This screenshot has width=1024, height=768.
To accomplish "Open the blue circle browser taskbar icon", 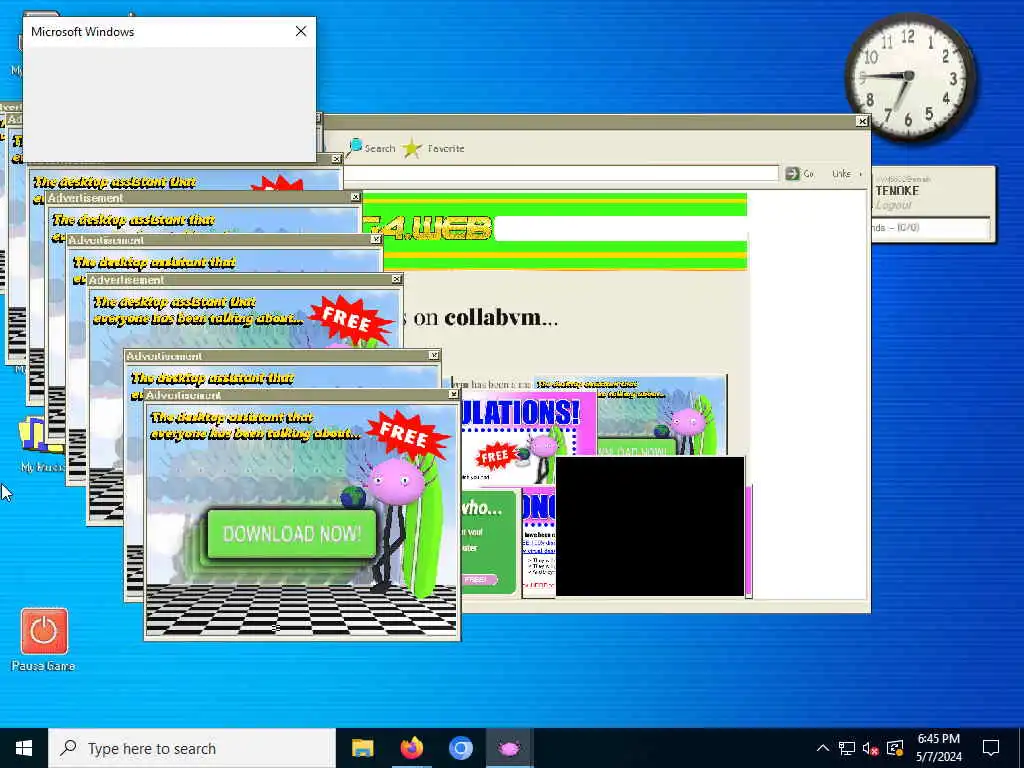I will point(460,748).
